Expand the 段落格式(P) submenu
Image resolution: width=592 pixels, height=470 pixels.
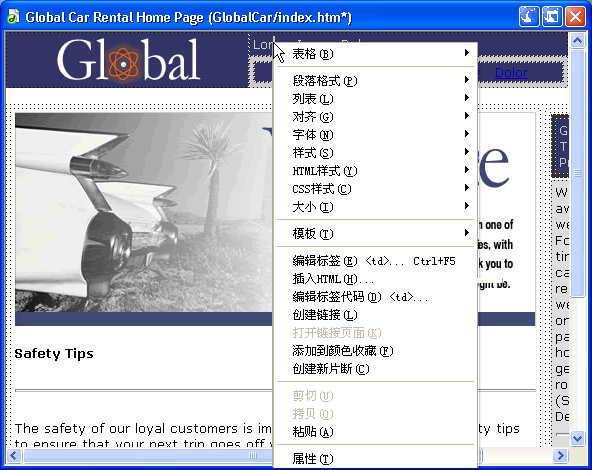pyautogui.click(x=375, y=81)
